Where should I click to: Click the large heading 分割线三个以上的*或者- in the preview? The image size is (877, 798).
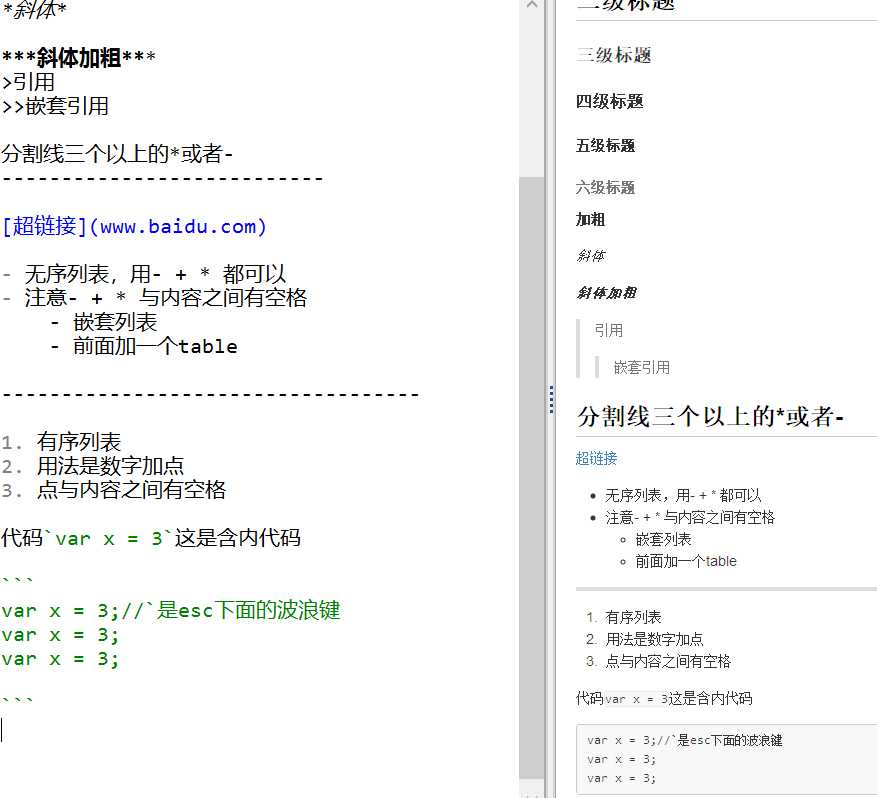point(710,417)
